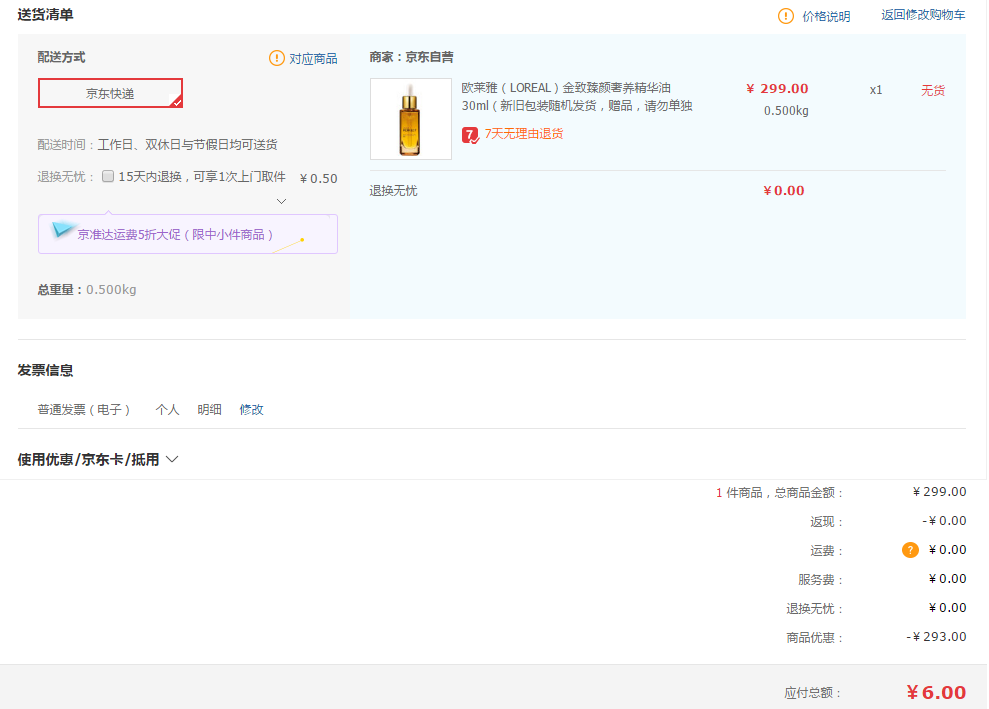Image resolution: width=989 pixels, height=709 pixels.
Task: Click 对应商品 link
Action: tap(313, 59)
